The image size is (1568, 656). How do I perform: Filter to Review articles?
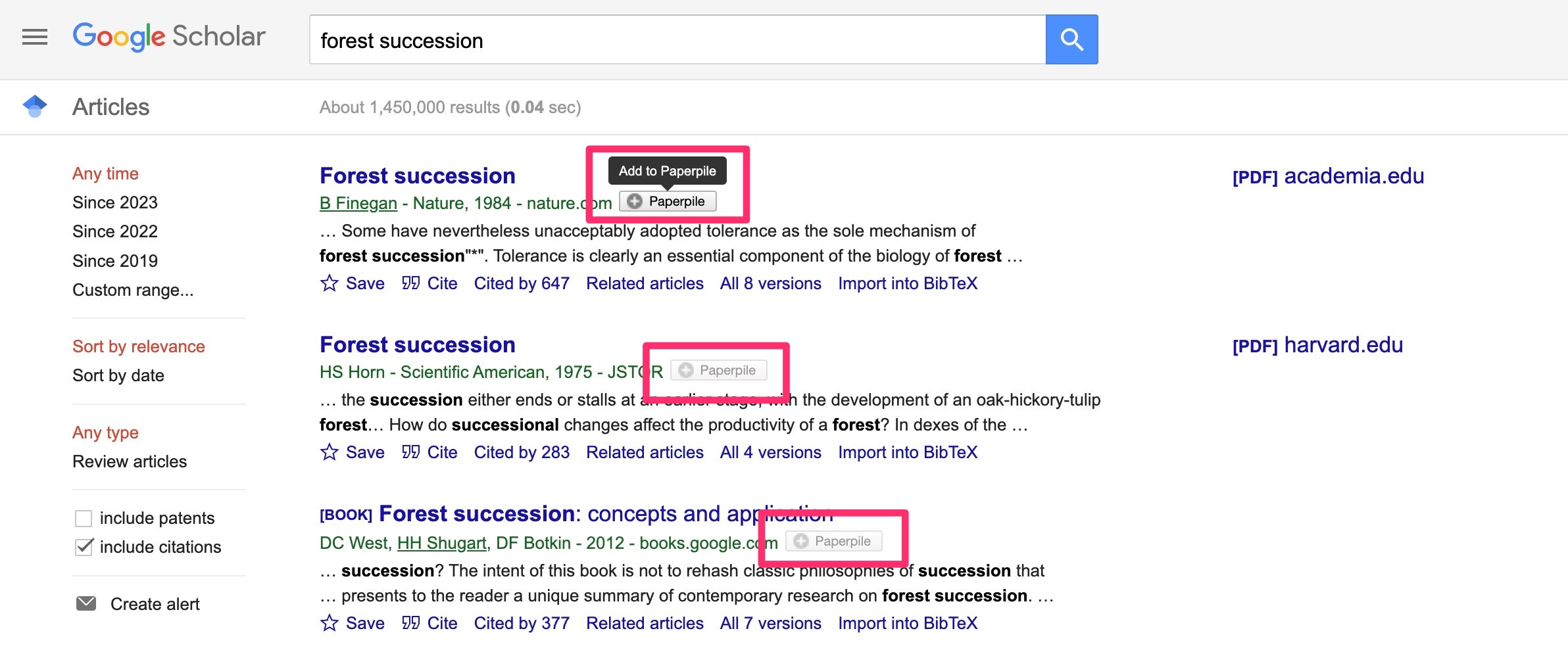[x=130, y=461]
